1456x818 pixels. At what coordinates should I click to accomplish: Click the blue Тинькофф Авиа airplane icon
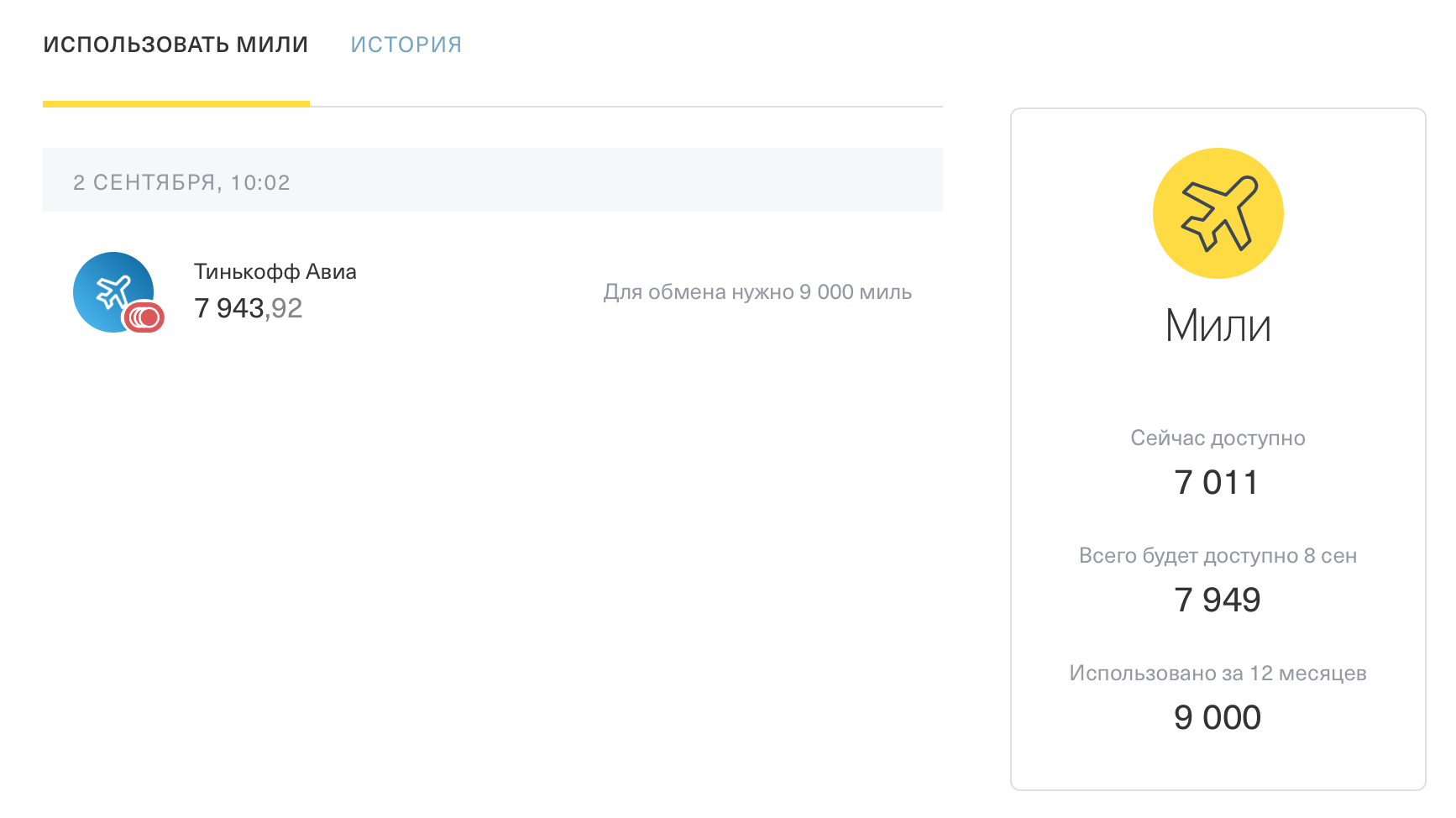click(x=113, y=292)
